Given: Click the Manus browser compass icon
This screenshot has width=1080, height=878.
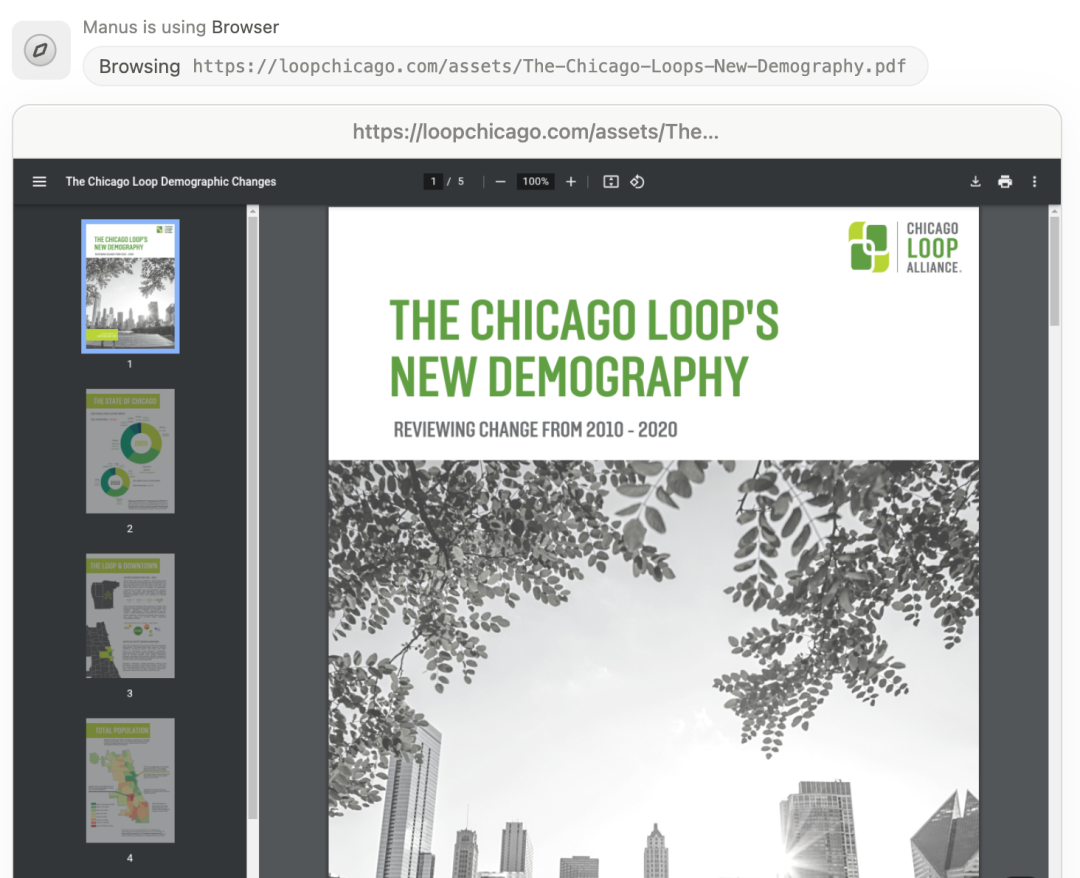Looking at the screenshot, I should pos(41,50).
